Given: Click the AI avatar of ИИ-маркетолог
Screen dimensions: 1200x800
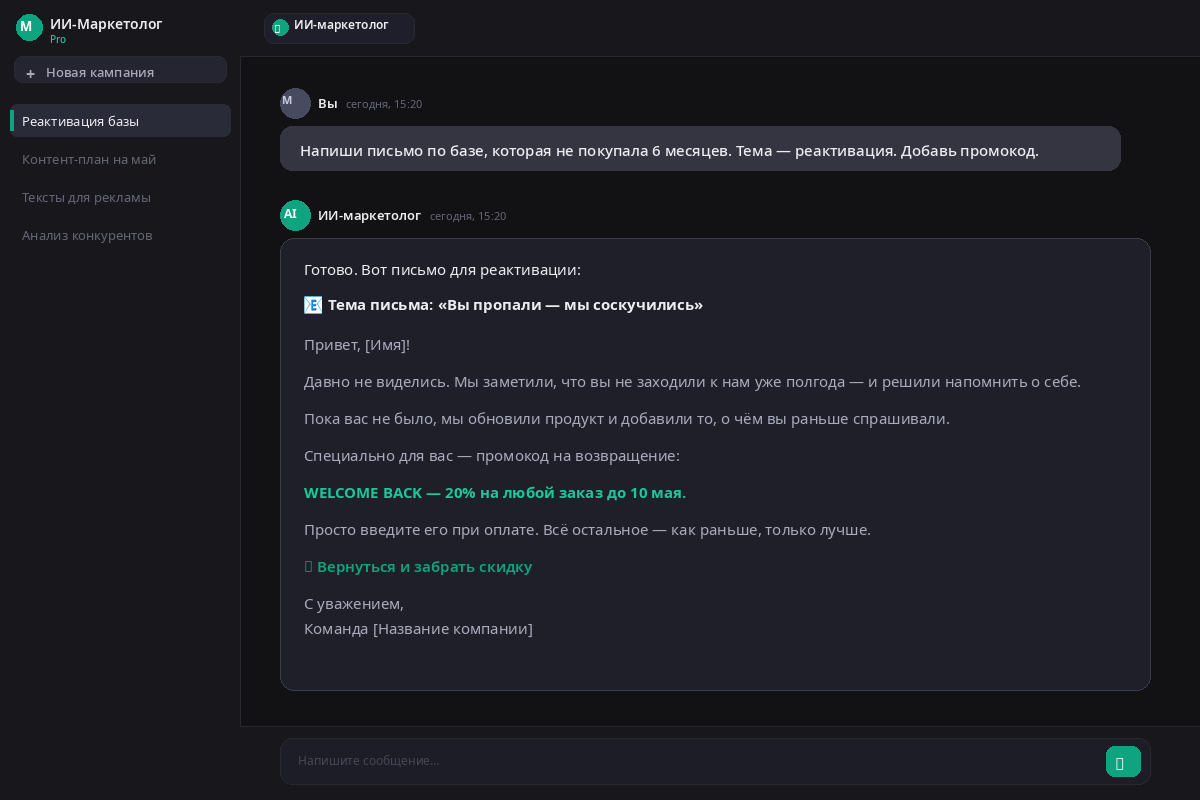Looking at the screenshot, I should (x=295, y=215).
